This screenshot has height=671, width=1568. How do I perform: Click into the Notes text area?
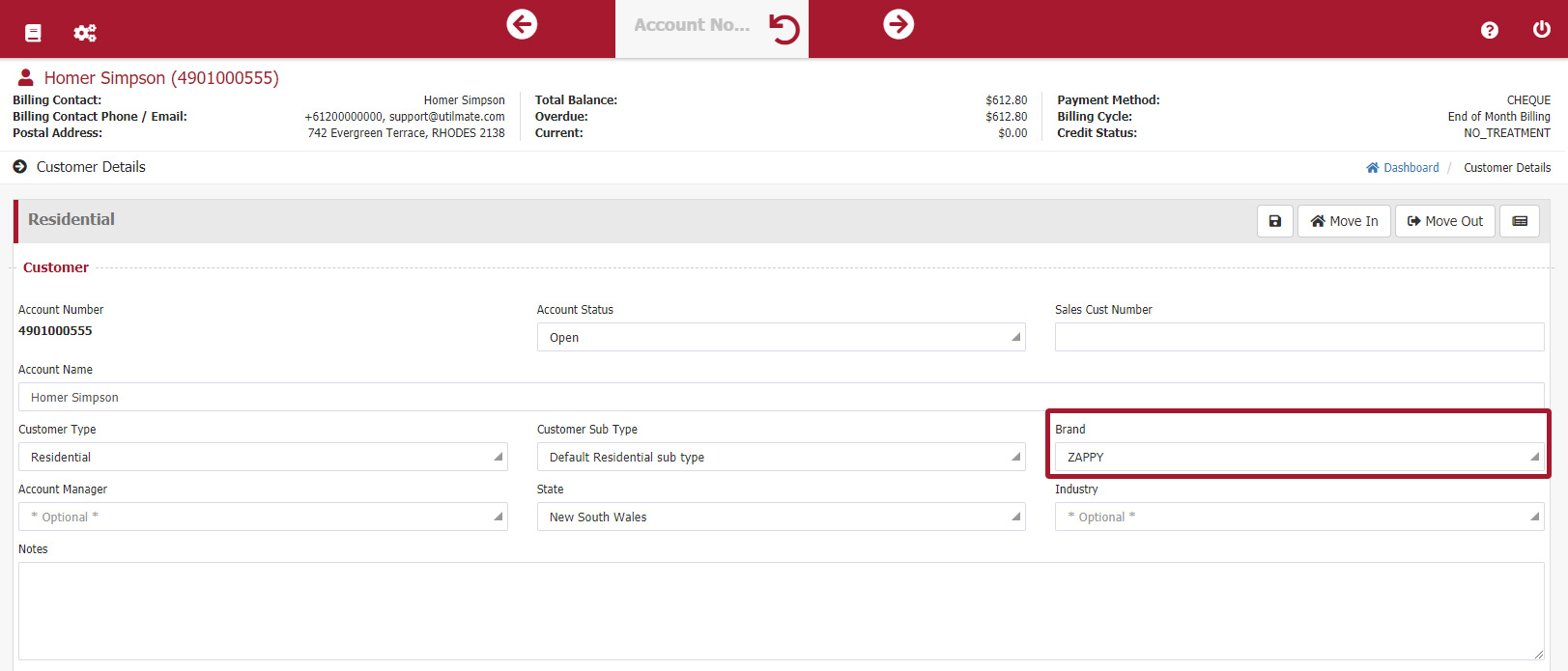coord(781,610)
